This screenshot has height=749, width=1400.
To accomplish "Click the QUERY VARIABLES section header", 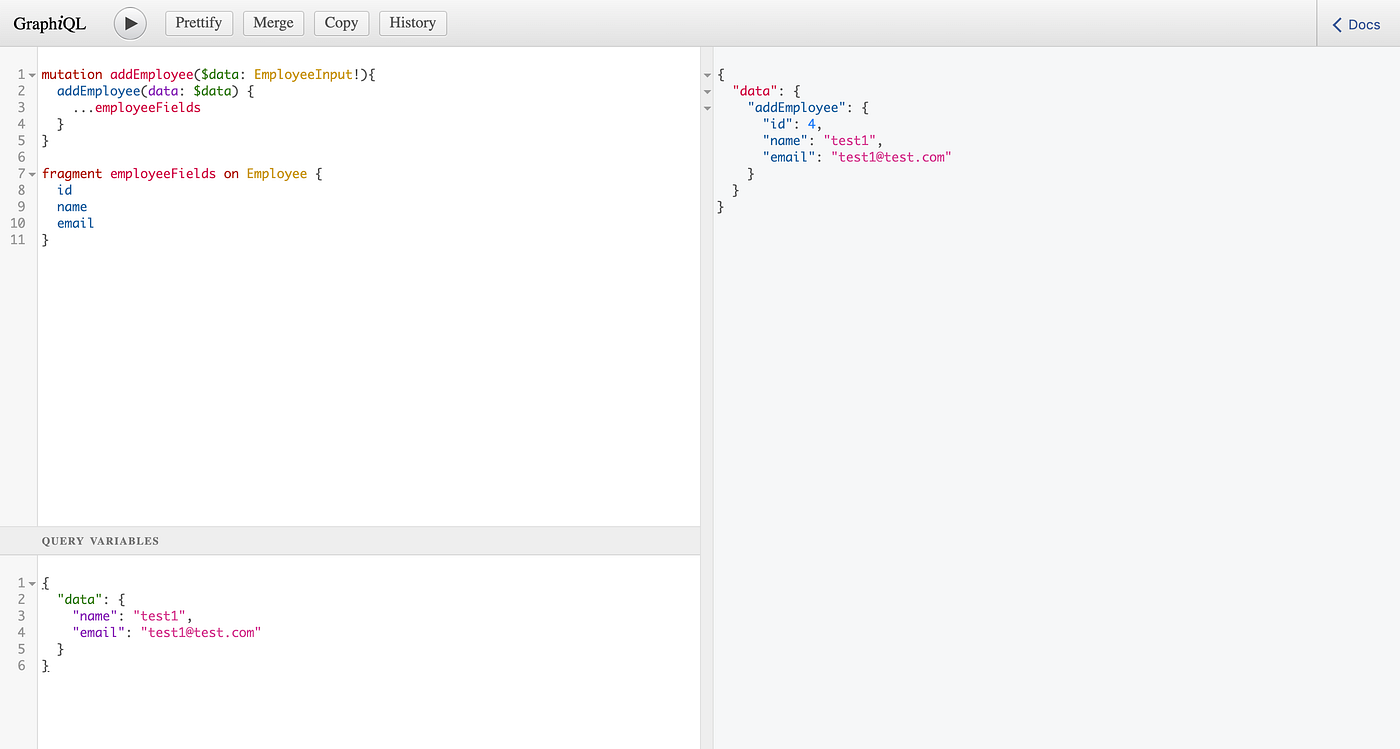I will click(99, 540).
